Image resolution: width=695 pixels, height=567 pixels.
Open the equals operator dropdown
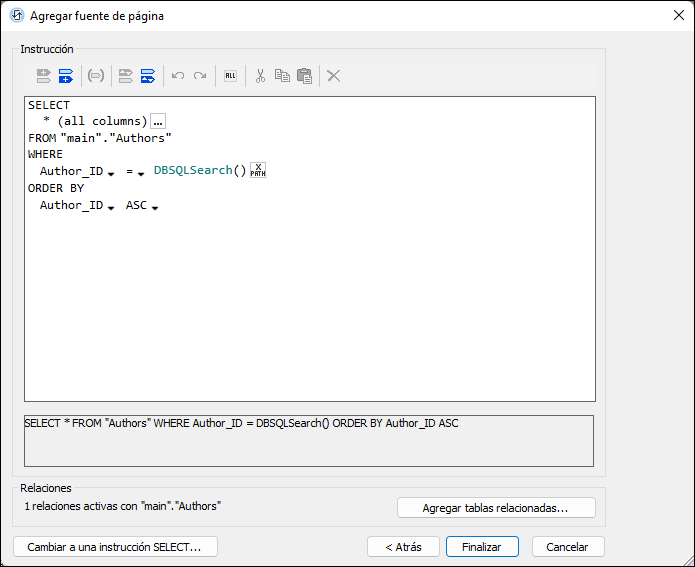[x=141, y=173]
